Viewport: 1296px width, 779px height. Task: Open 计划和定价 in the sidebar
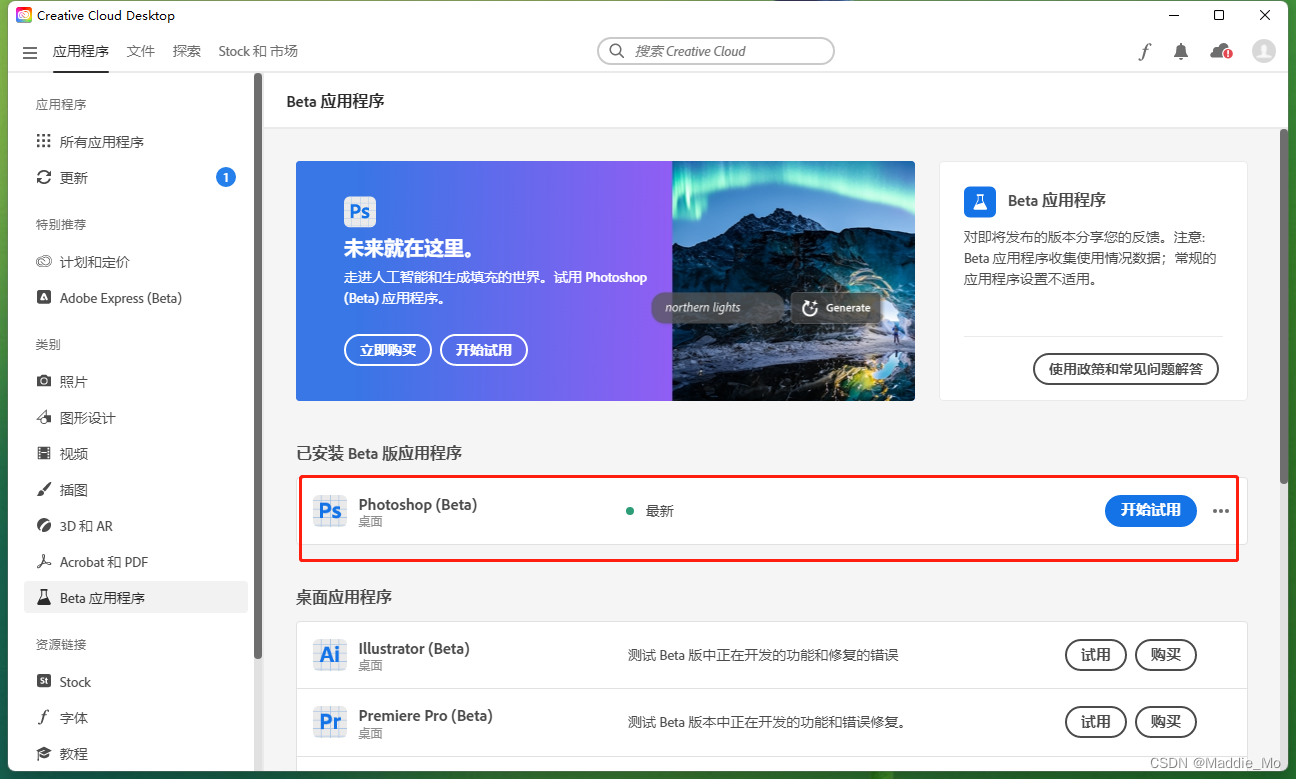point(136,262)
